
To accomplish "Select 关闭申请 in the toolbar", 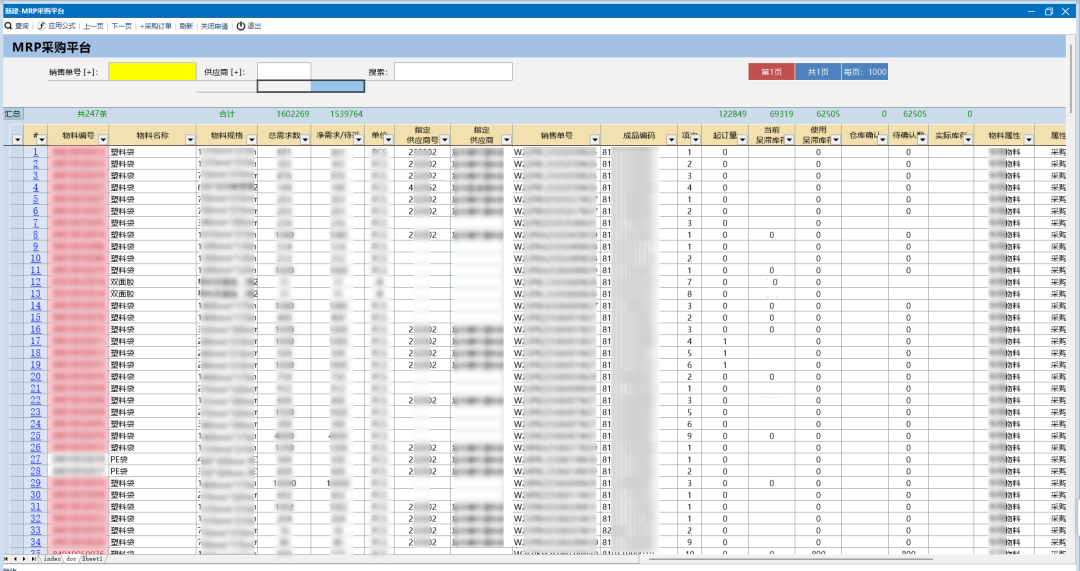I will click(214, 26).
